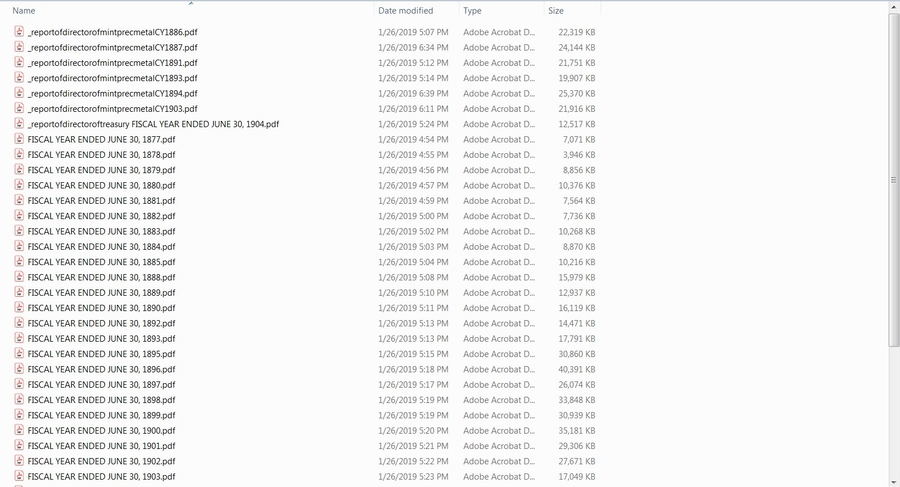Sort by the Date modified column
Viewport: 900px width, 487px height.
click(405, 11)
